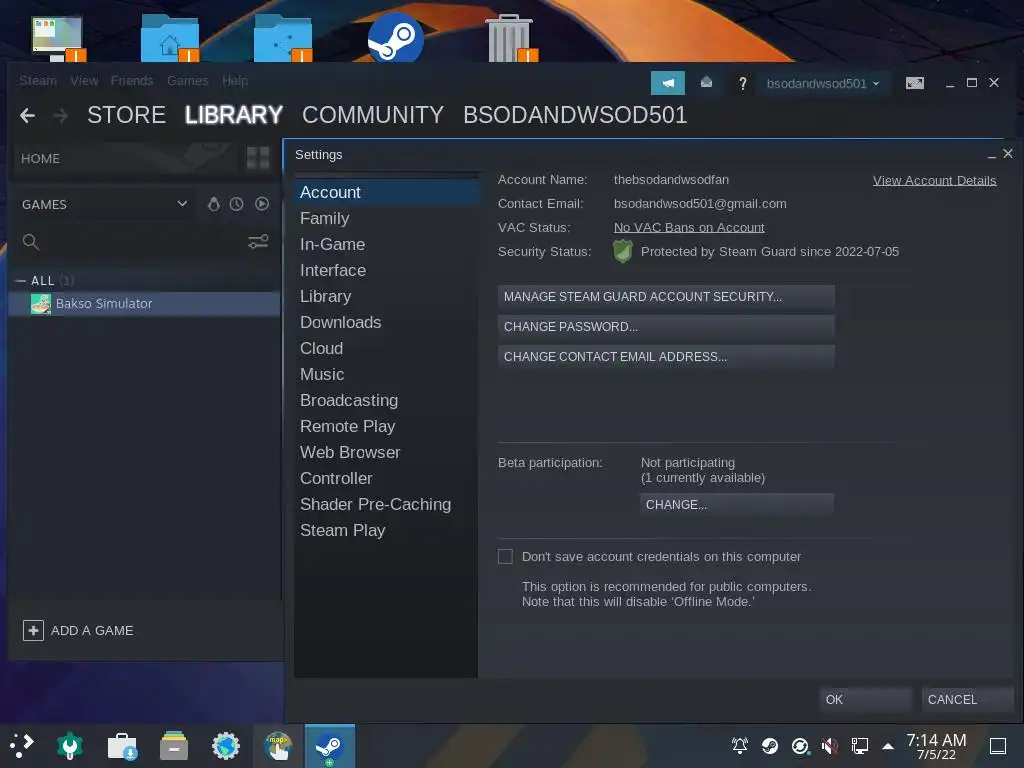Image resolution: width=1024 pixels, height=768 pixels.
Task: Click the display configuration tray icon
Action: (859, 746)
